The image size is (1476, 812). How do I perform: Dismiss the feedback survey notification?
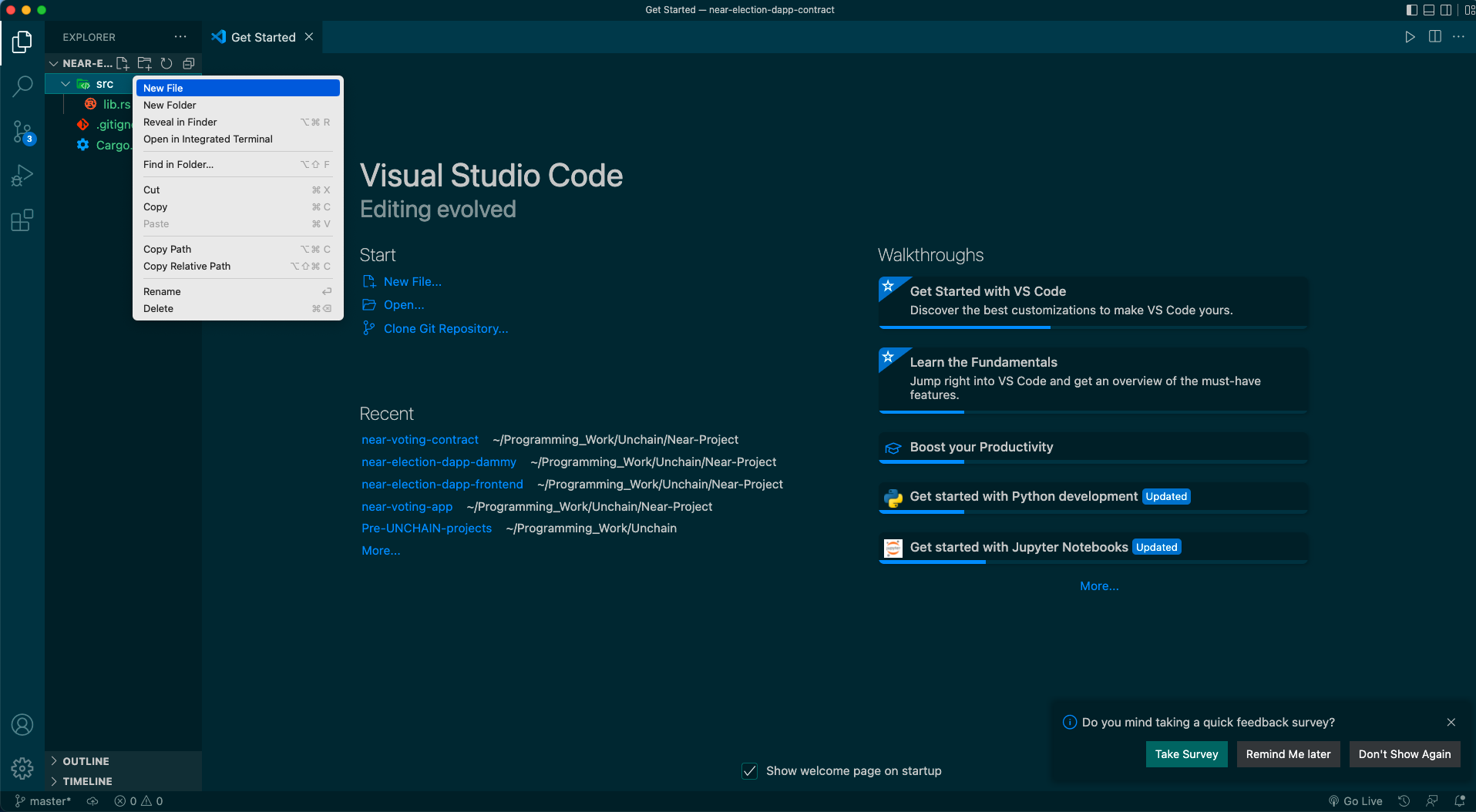tap(1451, 723)
